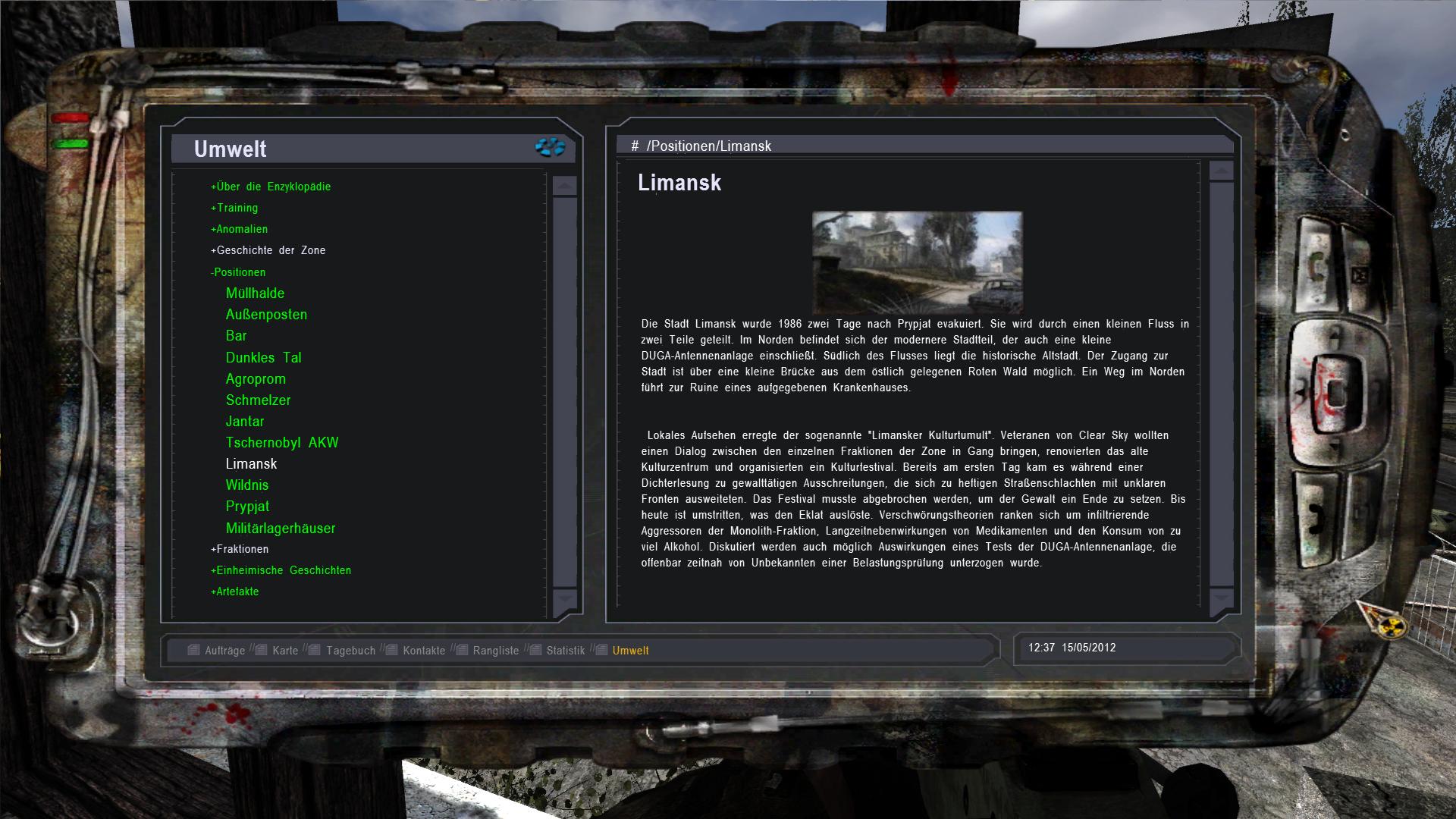
Task: Open the Wildnis location entry
Action: (x=247, y=485)
